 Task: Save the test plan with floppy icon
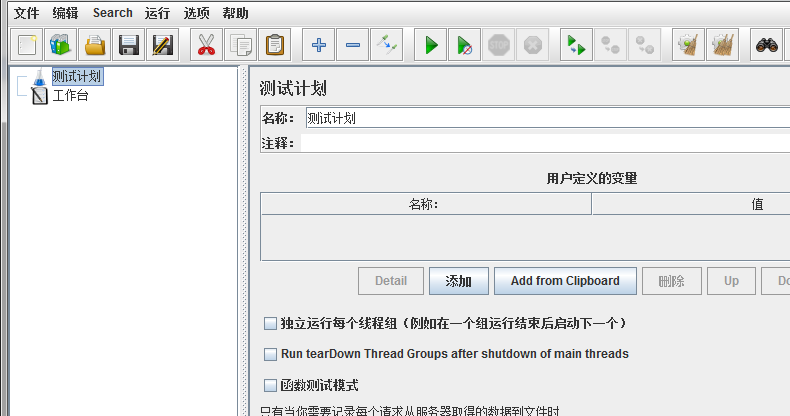coord(128,45)
